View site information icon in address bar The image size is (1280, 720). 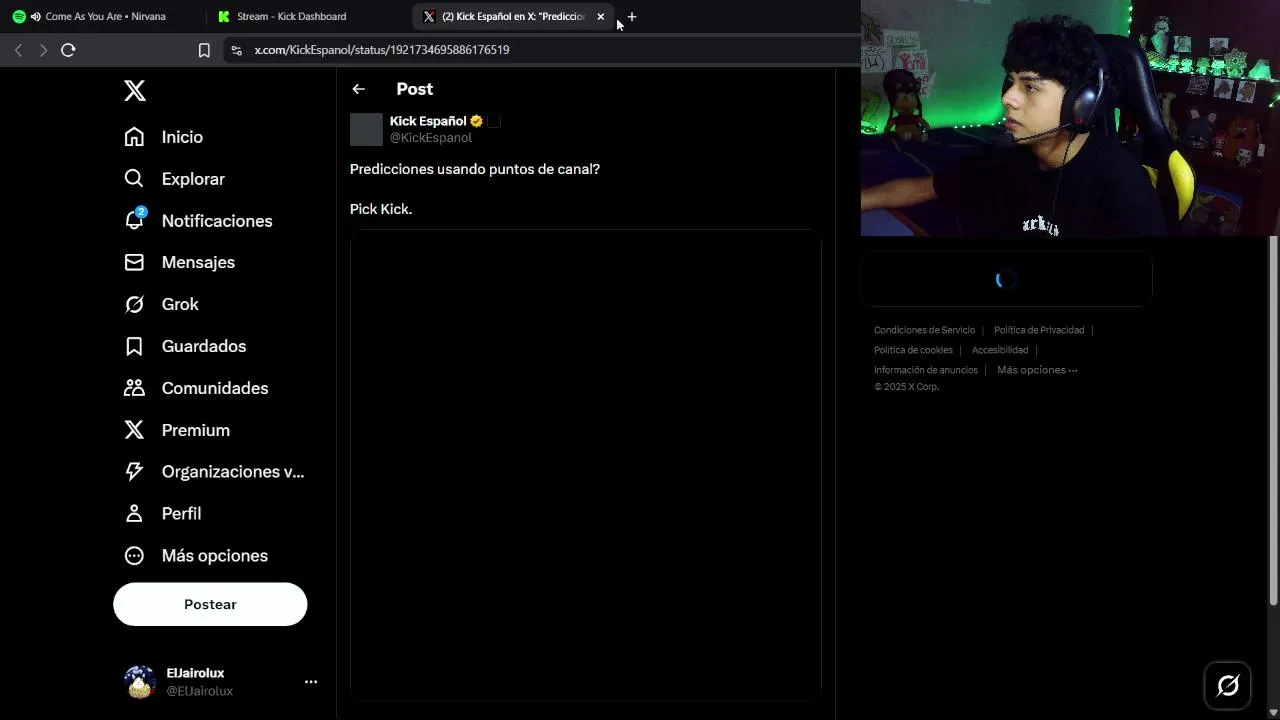pos(236,50)
